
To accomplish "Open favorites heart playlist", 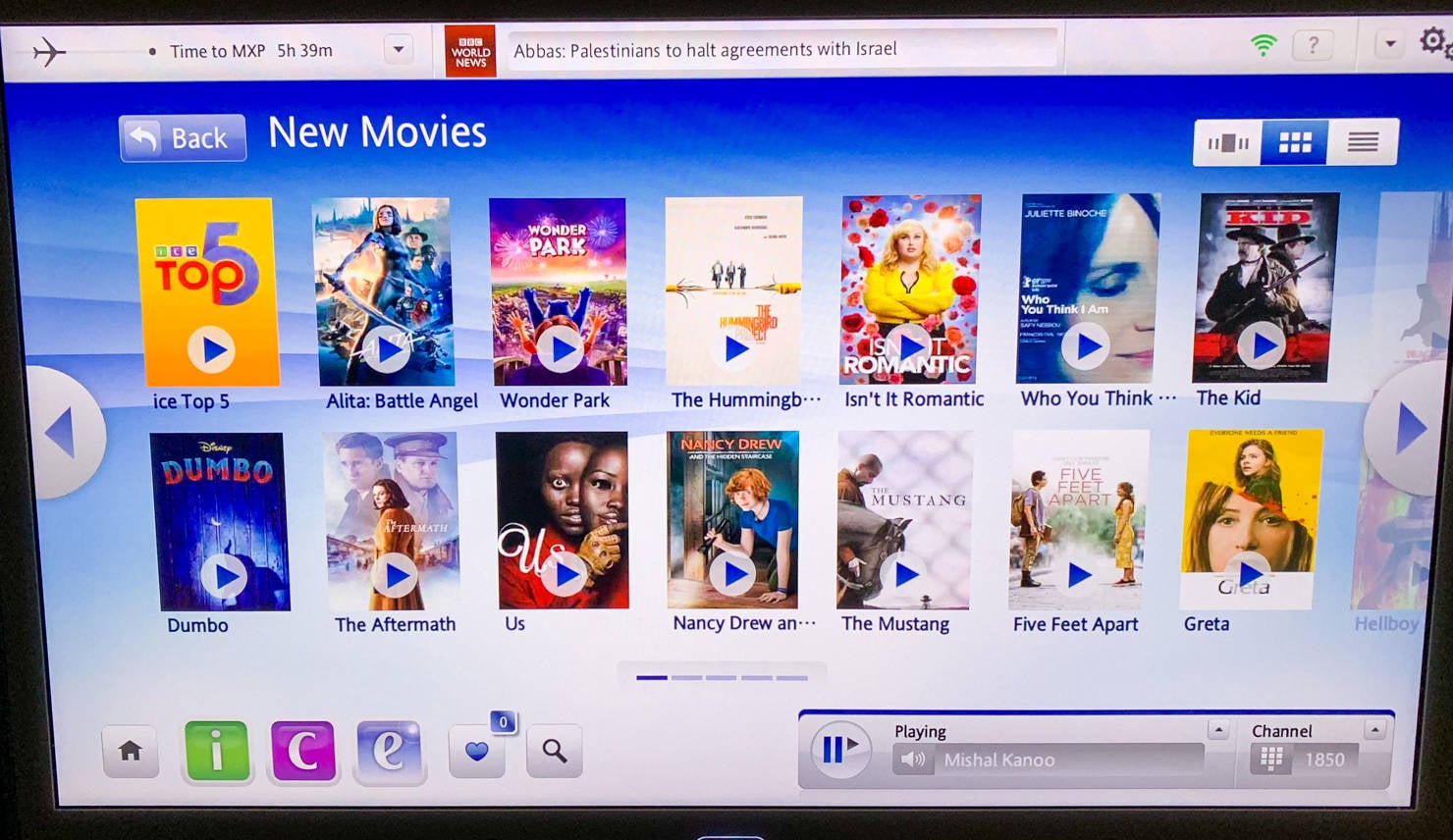I will (x=477, y=752).
